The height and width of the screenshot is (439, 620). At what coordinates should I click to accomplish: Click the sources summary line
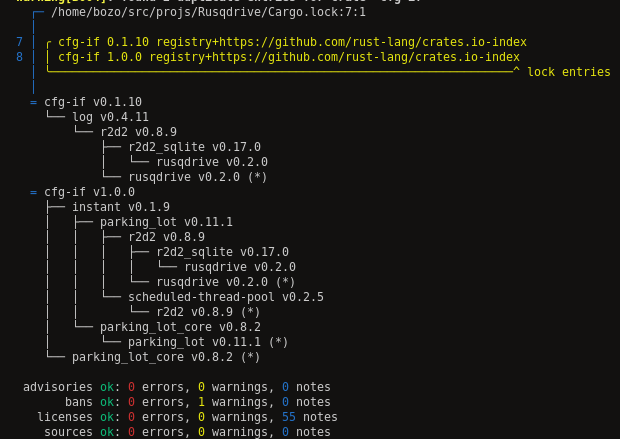[187, 432]
